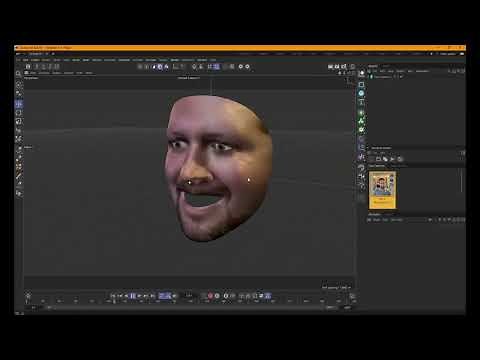Open the Mode menu in the Attributes manager
This screenshot has height=360, width=480.
pos(376,220)
